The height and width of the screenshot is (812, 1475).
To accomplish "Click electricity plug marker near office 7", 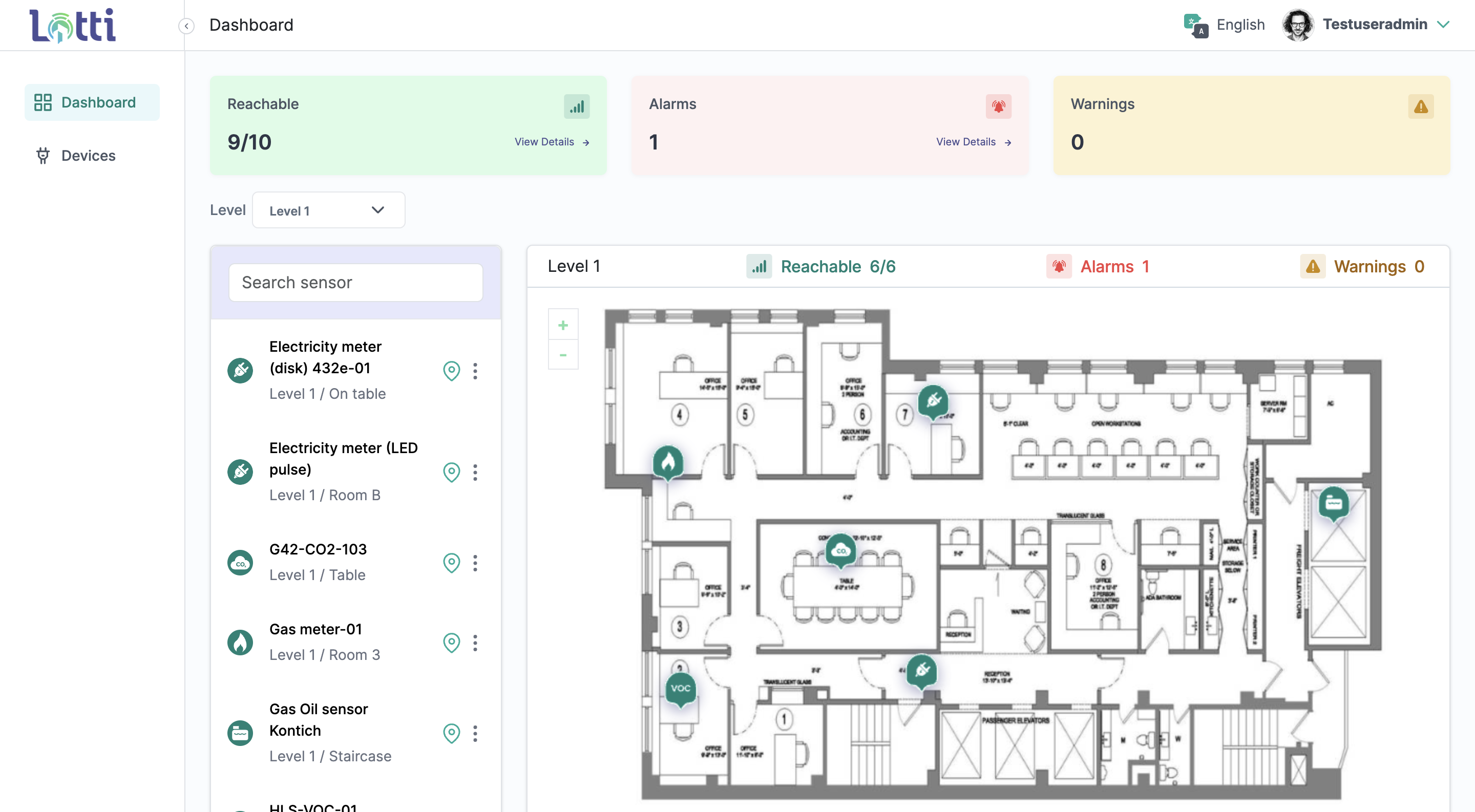I will [933, 401].
